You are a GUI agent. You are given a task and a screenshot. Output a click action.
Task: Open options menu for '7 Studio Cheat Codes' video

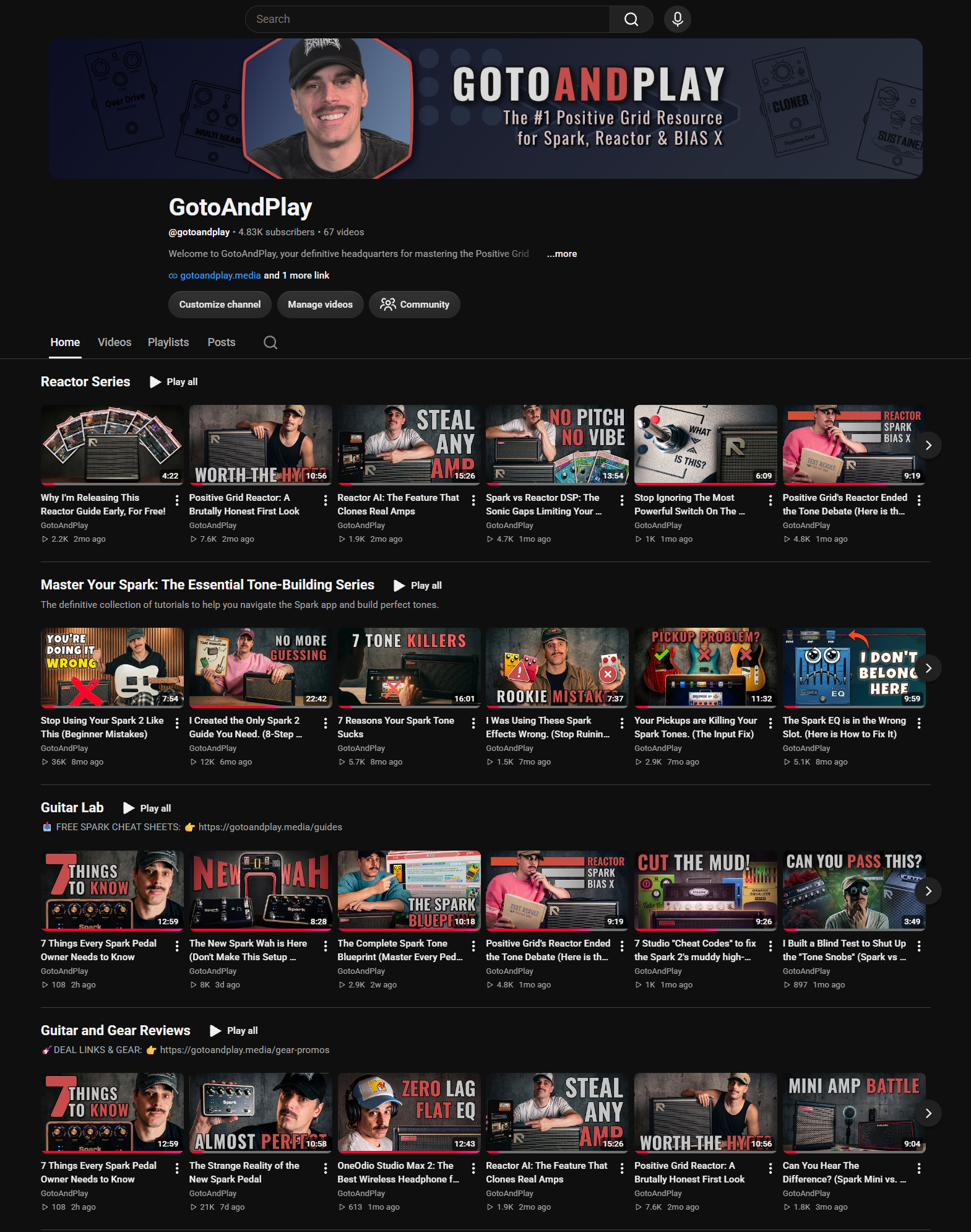(x=770, y=946)
